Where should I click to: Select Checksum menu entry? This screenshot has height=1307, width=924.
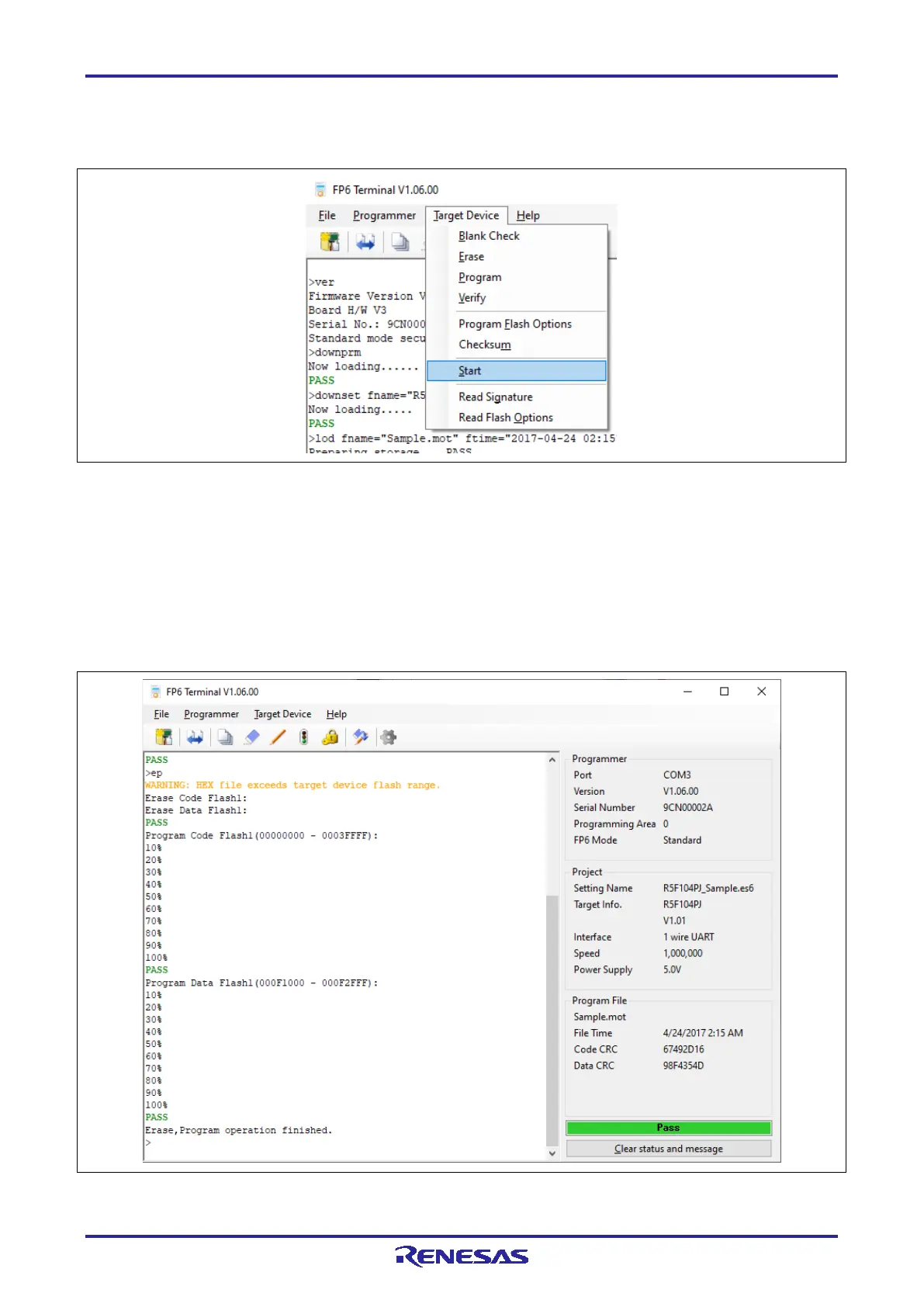(x=517, y=345)
